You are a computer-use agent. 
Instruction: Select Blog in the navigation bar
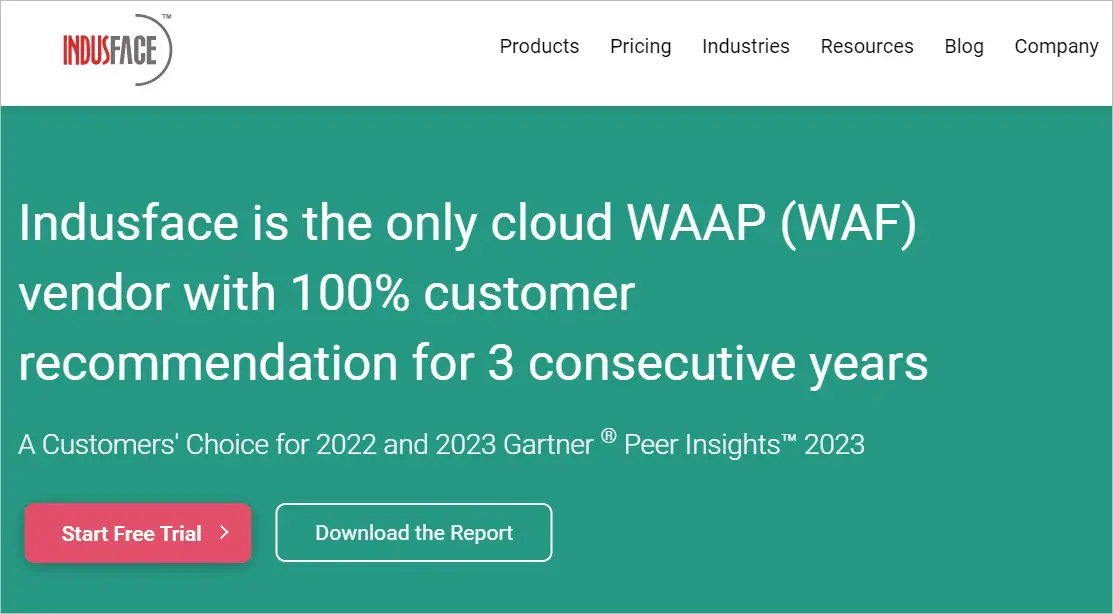[963, 46]
